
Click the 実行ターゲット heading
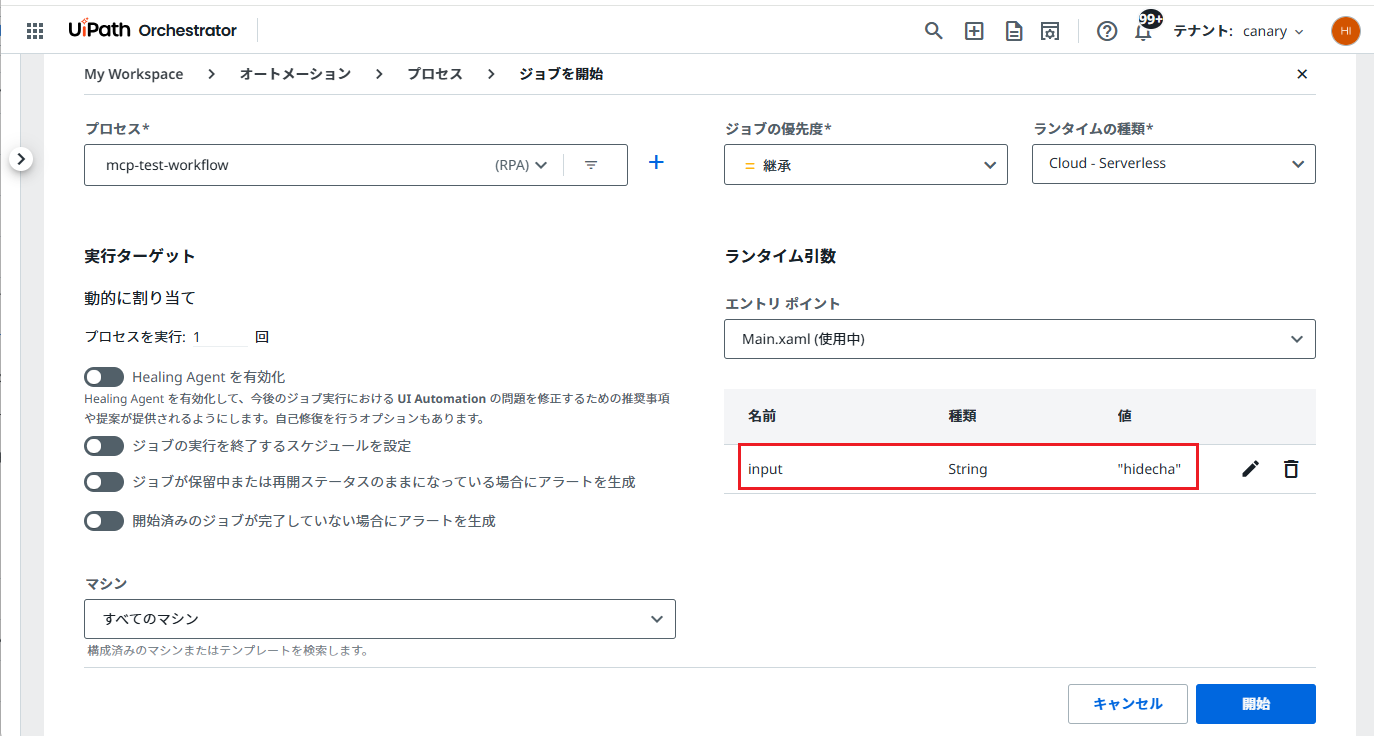[x=140, y=256]
